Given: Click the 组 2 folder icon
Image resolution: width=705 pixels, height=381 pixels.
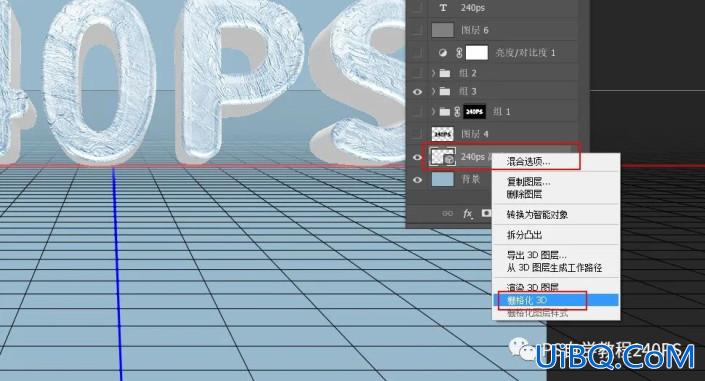Looking at the screenshot, I should tap(445, 73).
